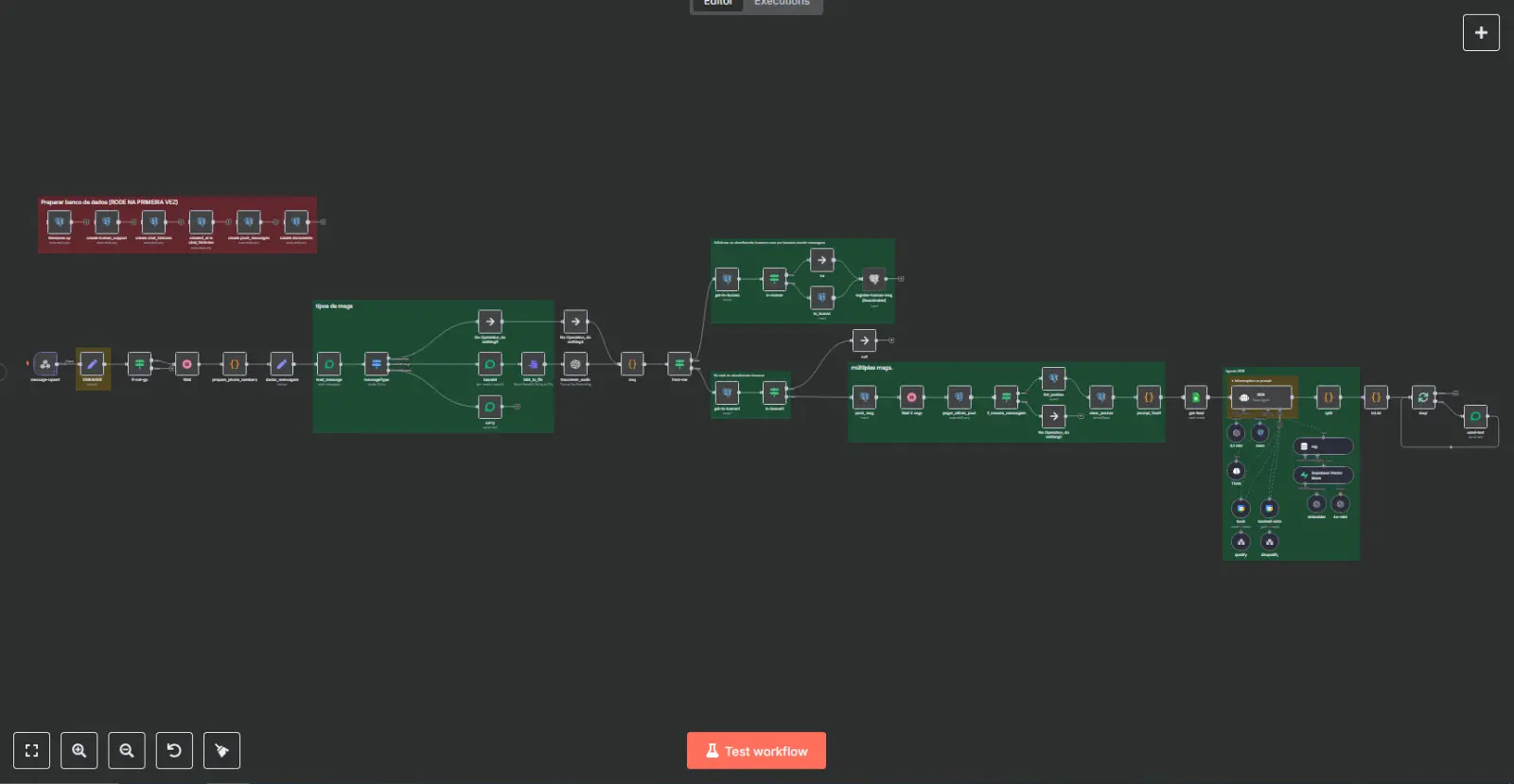Select the rag vector tool node
The height and width of the screenshot is (784, 1514).
pos(1323,446)
